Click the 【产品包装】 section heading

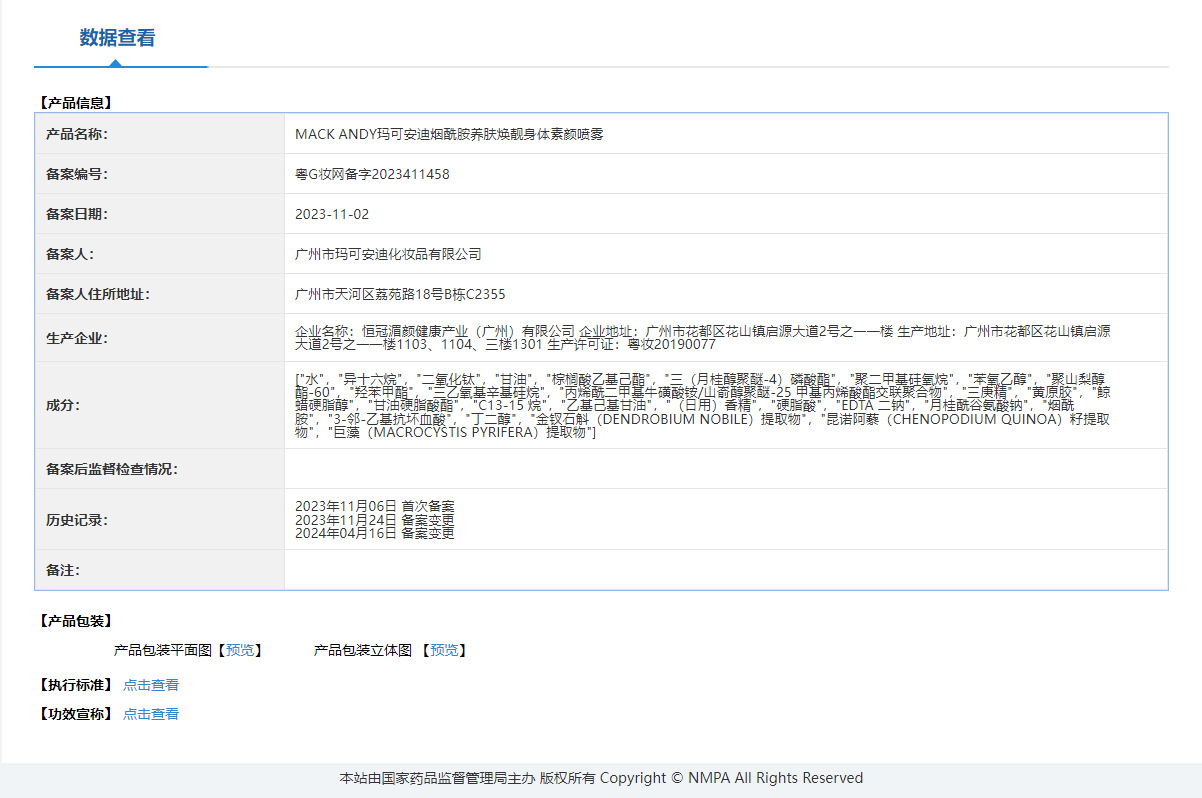pos(75,621)
